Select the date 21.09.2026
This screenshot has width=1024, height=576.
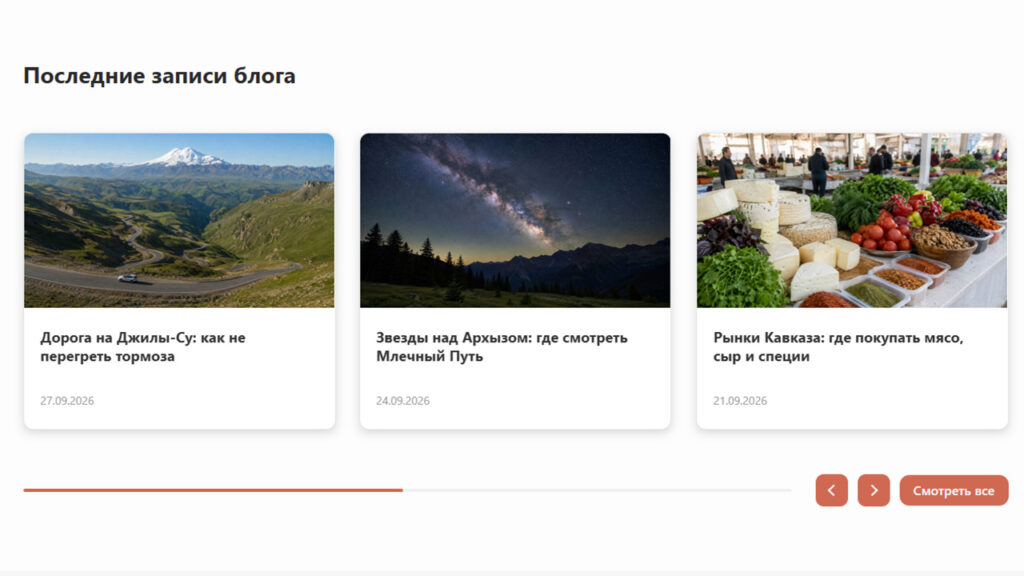coord(740,400)
